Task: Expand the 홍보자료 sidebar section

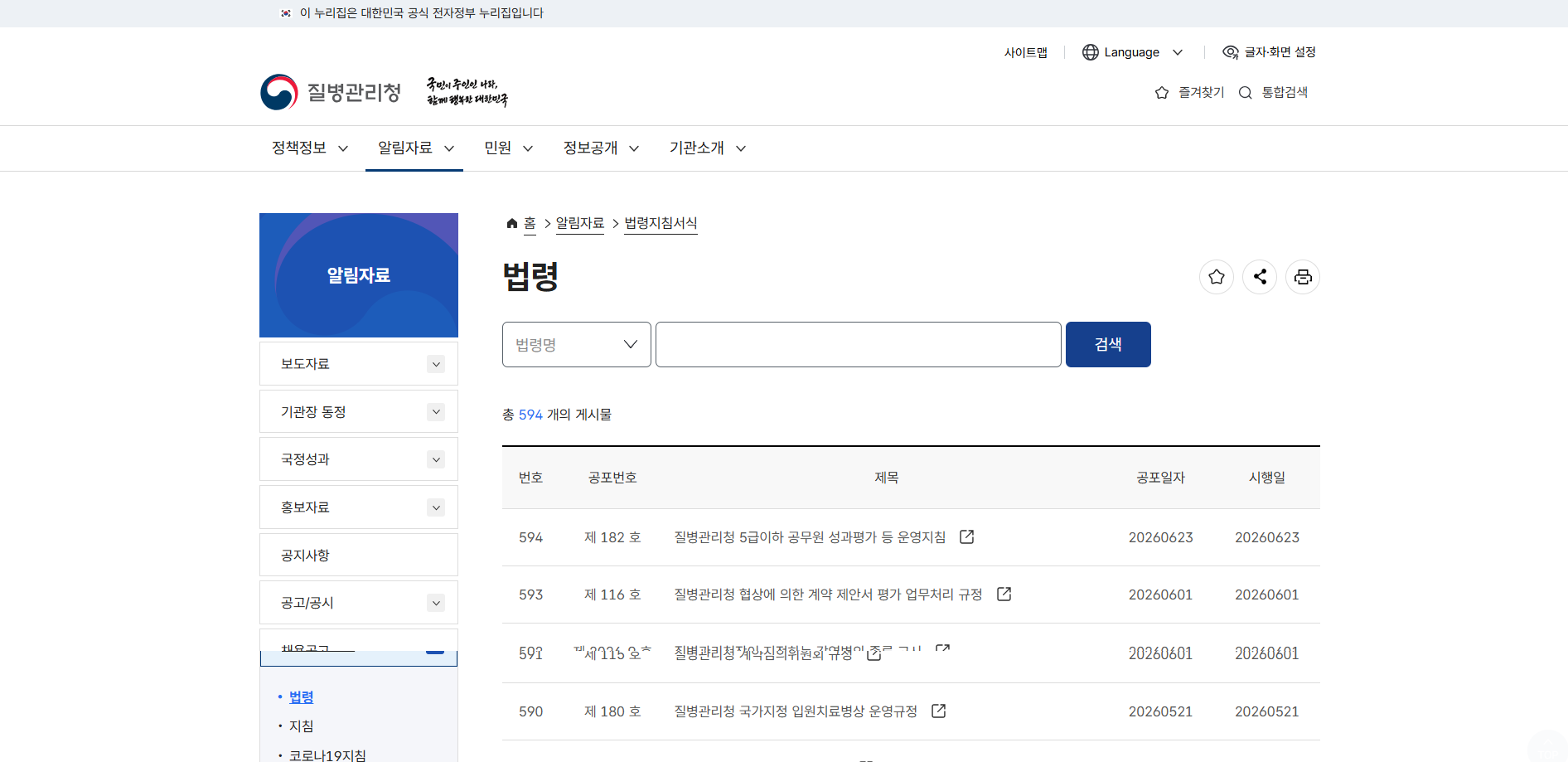Action: click(436, 507)
